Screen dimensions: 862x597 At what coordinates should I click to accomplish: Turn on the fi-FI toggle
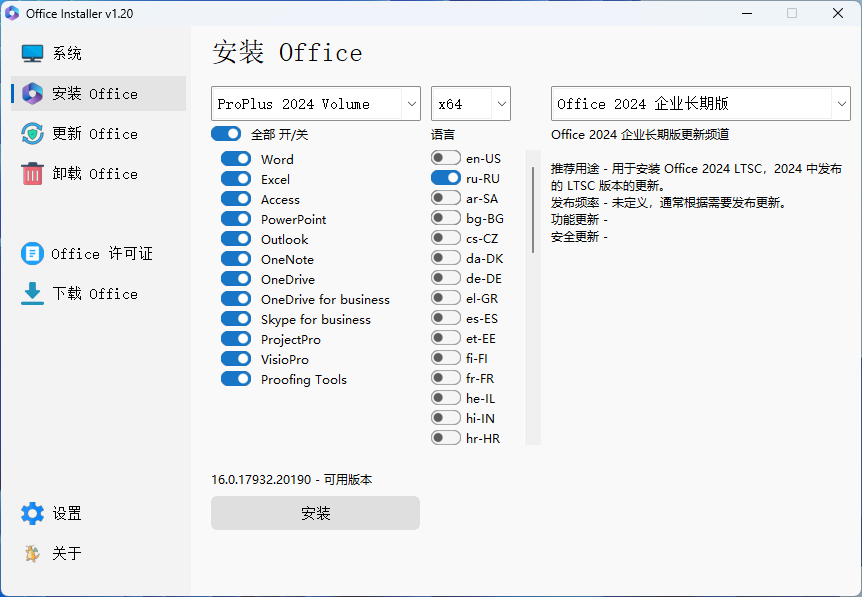[446, 358]
